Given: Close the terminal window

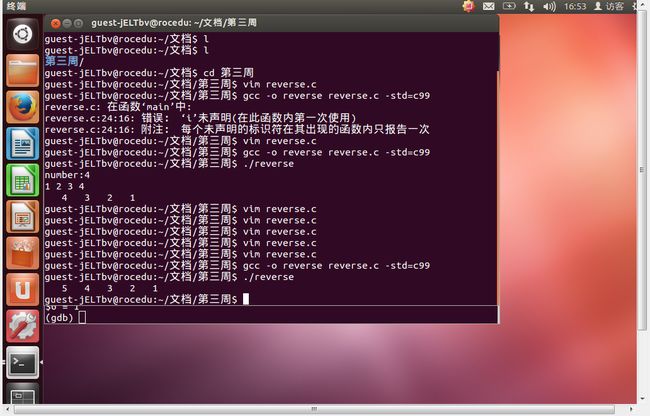Looking at the screenshot, I should pyautogui.click(x=56, y=23).
